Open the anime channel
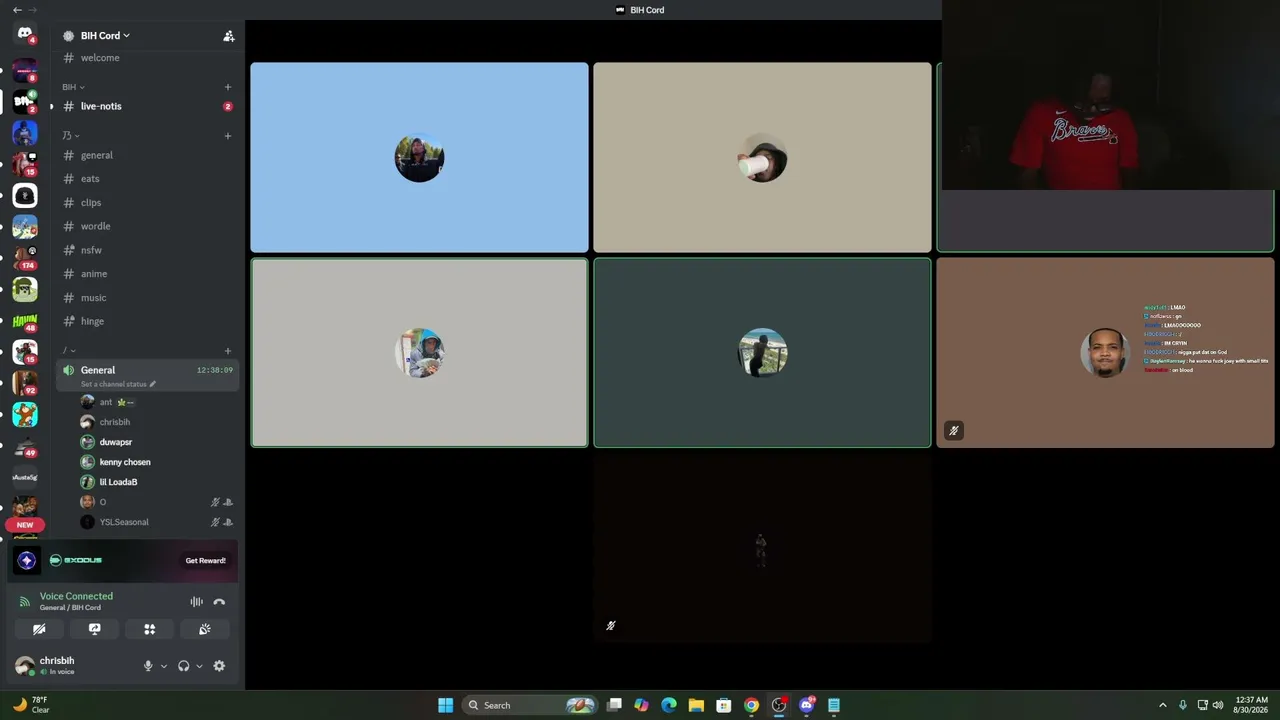The width and height of the screenshot is (1280, 720). tap(147, 274)
